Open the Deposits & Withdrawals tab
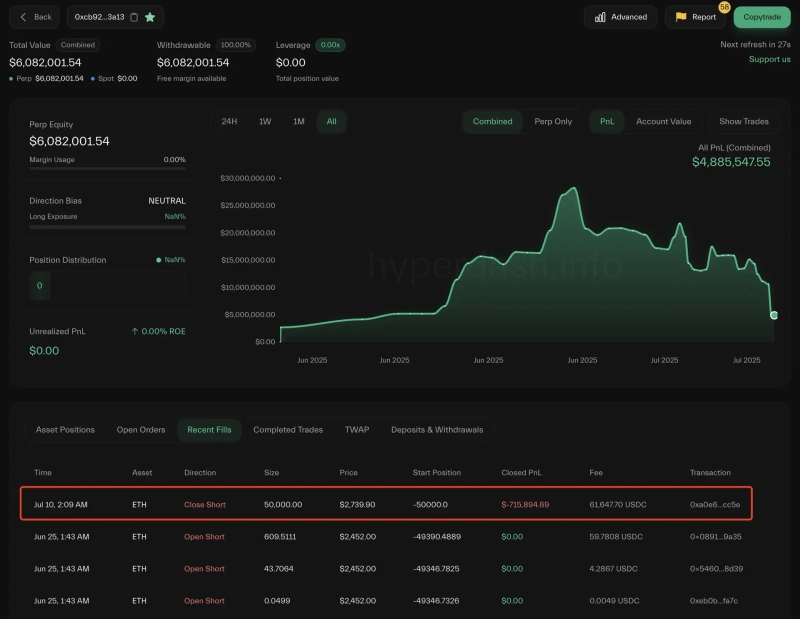The width and height of the screenshot is (800, 619). 437,430
